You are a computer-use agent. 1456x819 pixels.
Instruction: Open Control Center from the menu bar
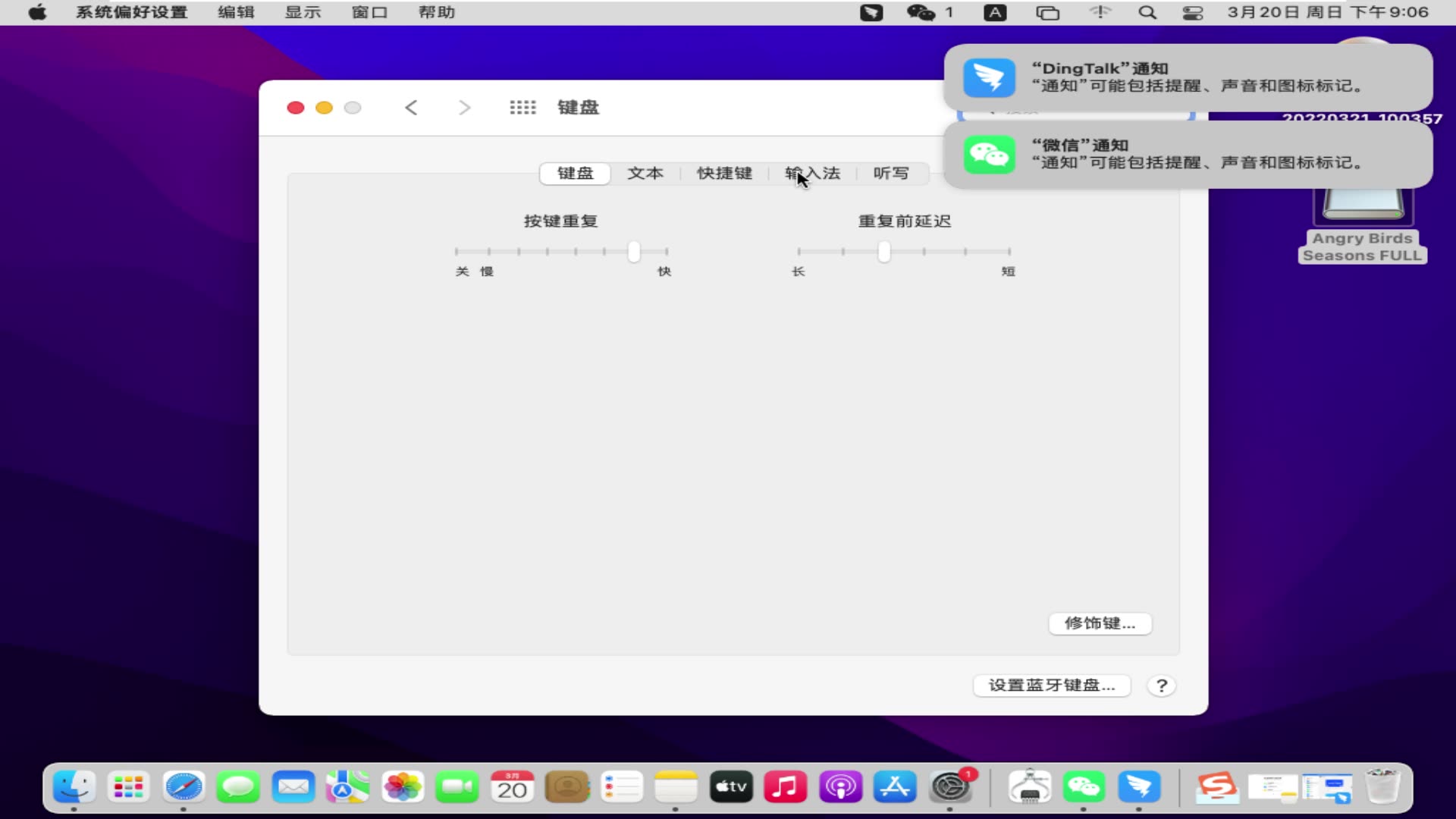pos(1192,12)
